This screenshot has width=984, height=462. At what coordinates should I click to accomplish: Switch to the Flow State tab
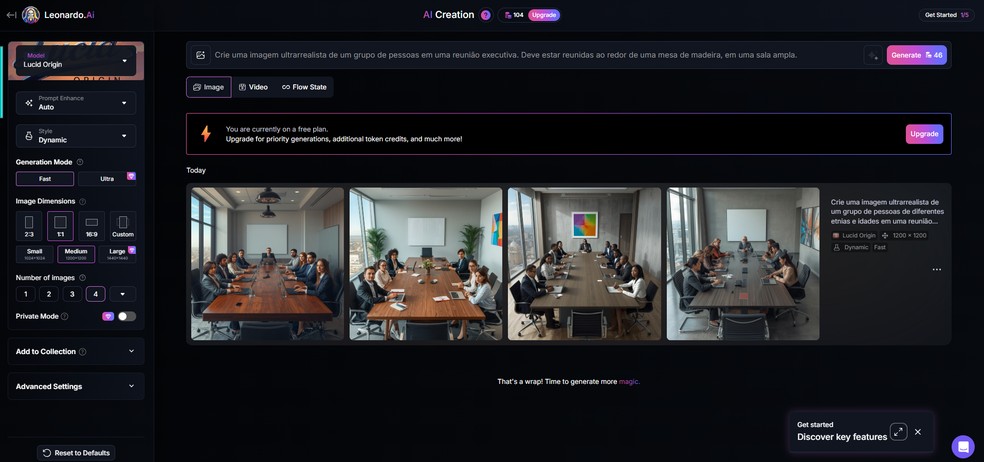(x=304, y=87)
